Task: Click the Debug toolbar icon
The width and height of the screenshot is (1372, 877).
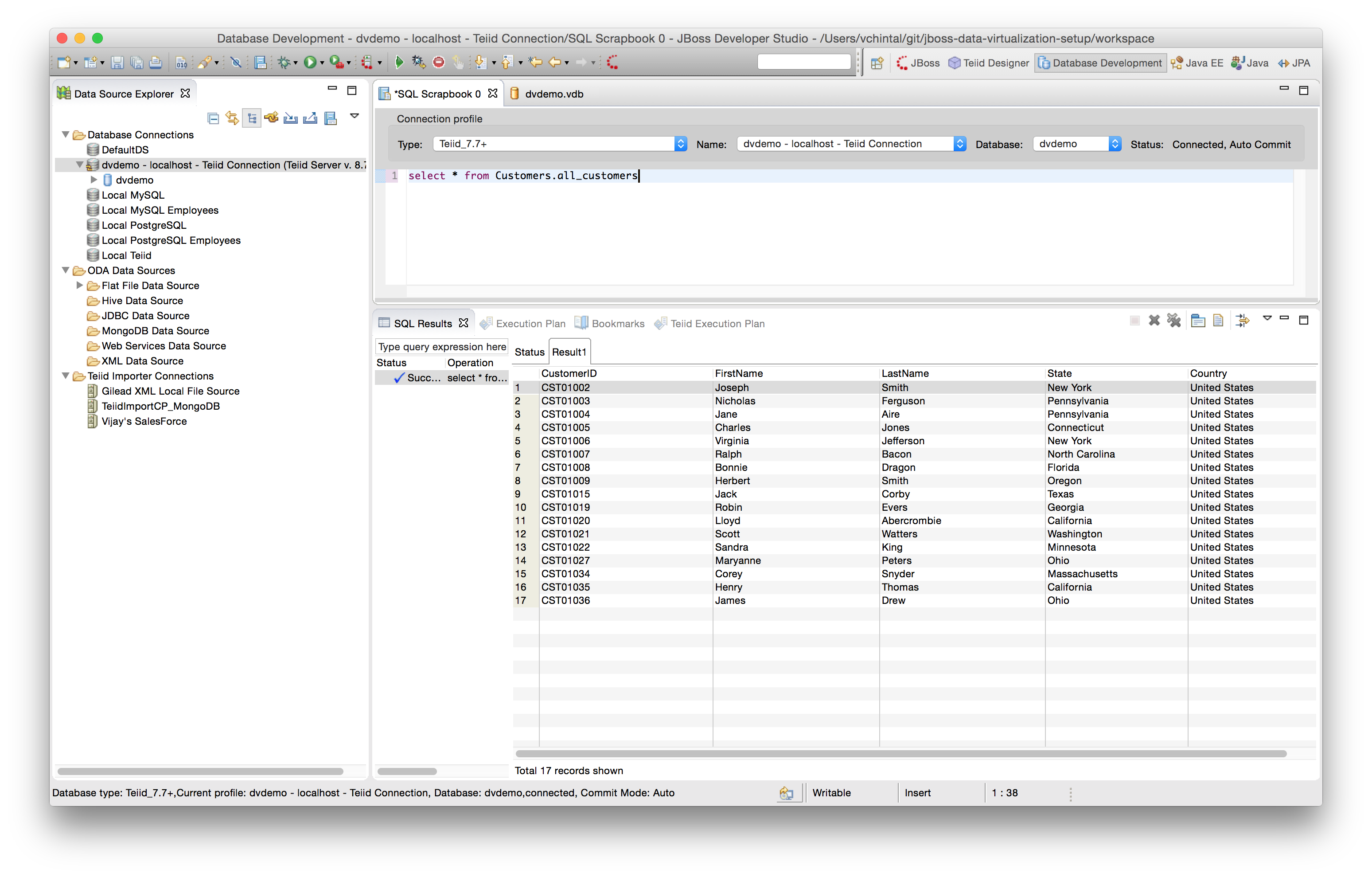Action: point(285,62)
